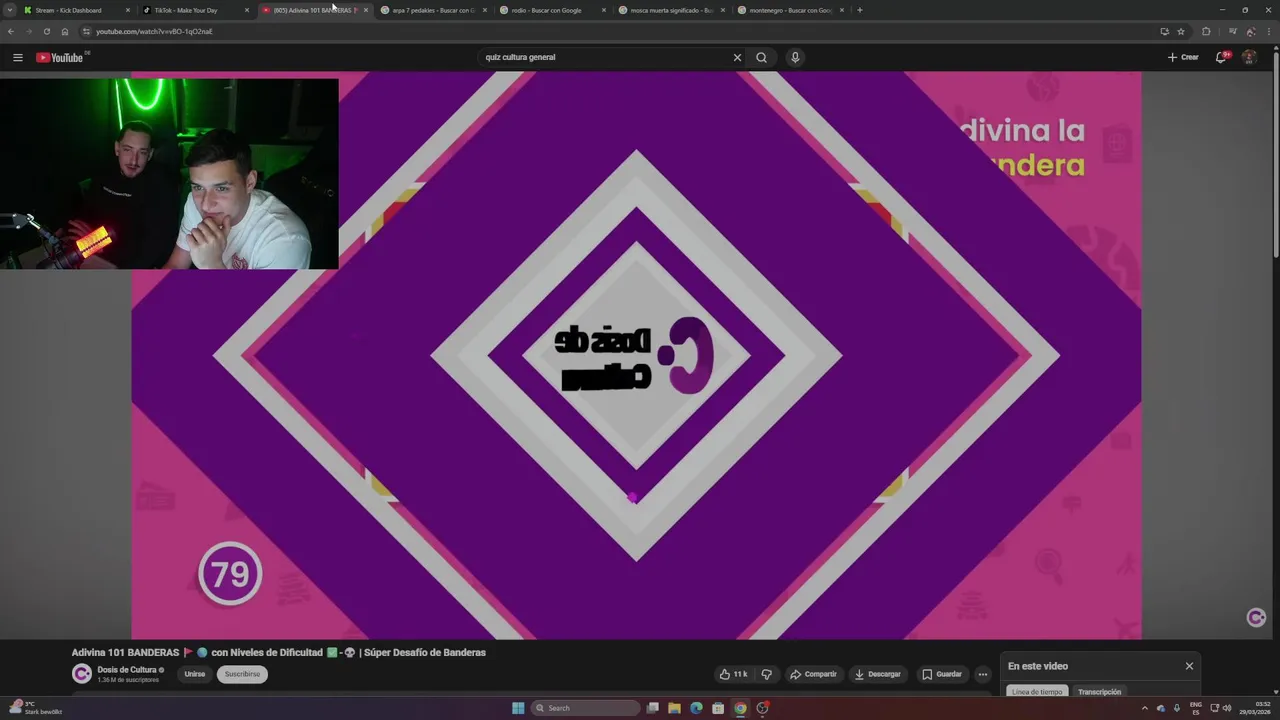Start voice search with the microphone

(x=795, y=57)
